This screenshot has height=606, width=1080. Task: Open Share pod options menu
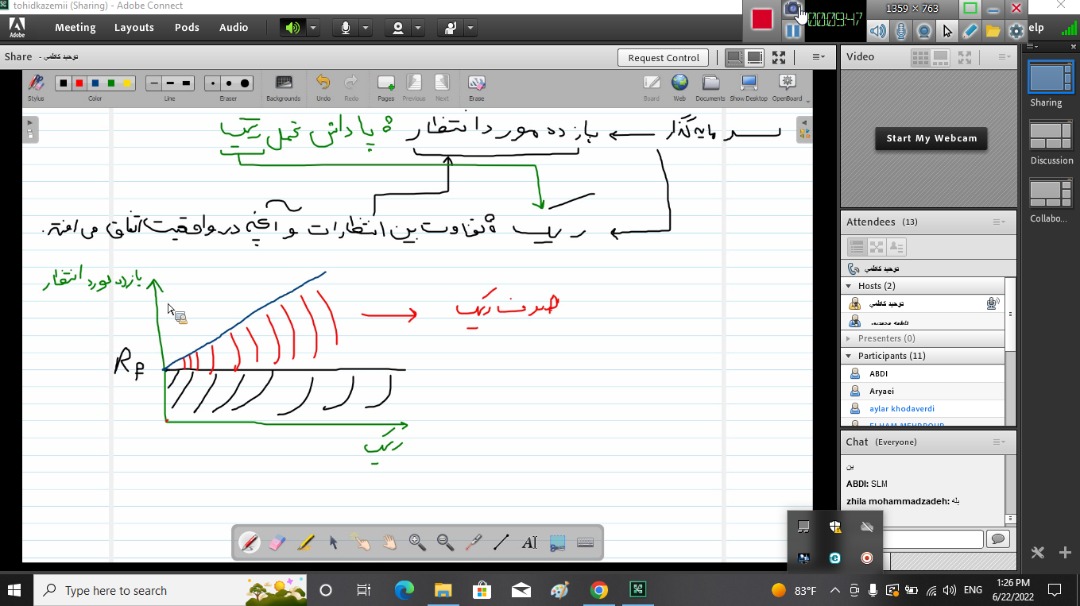[818, 57]
